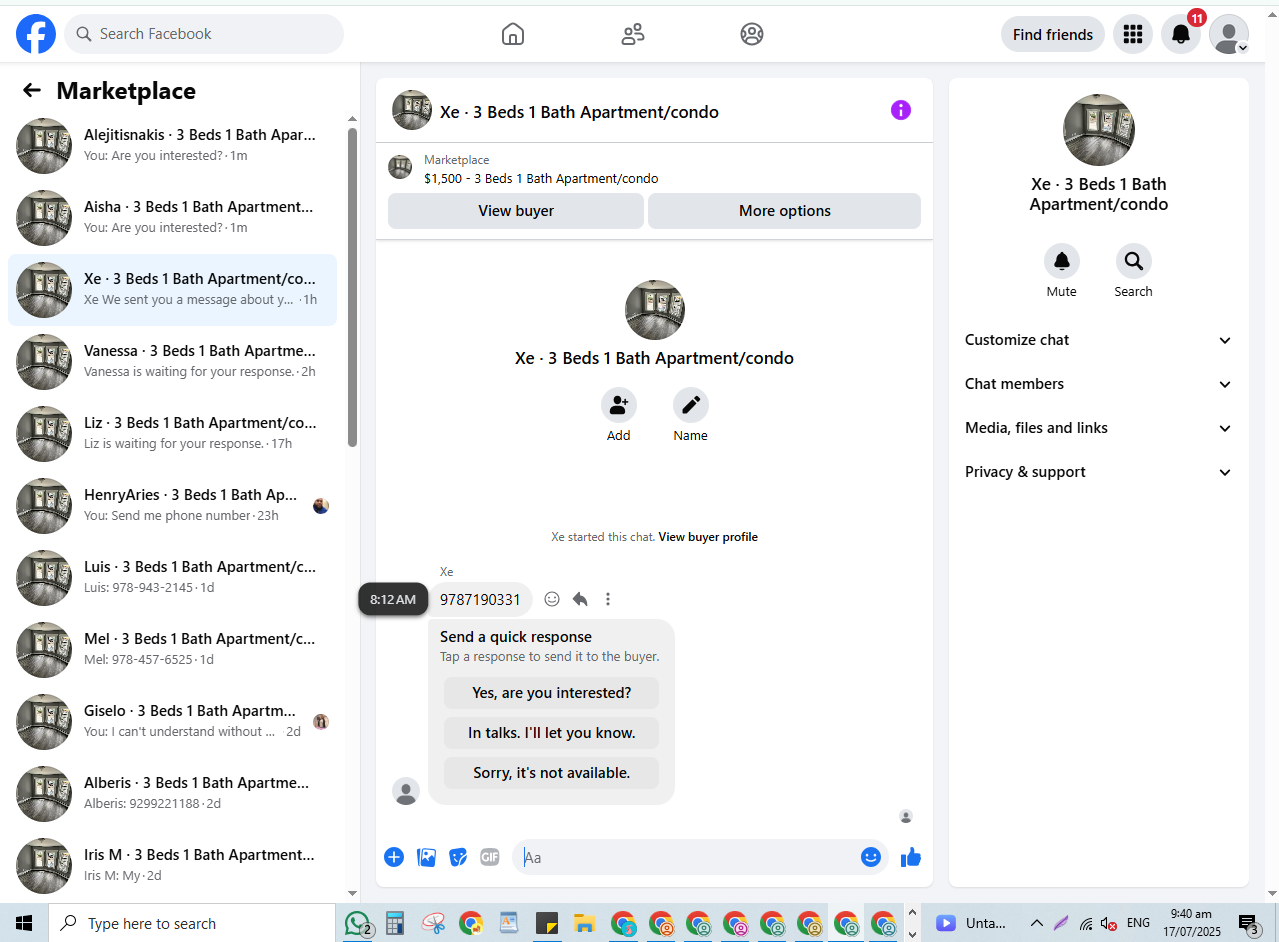Click the Find friends button

1052,34
